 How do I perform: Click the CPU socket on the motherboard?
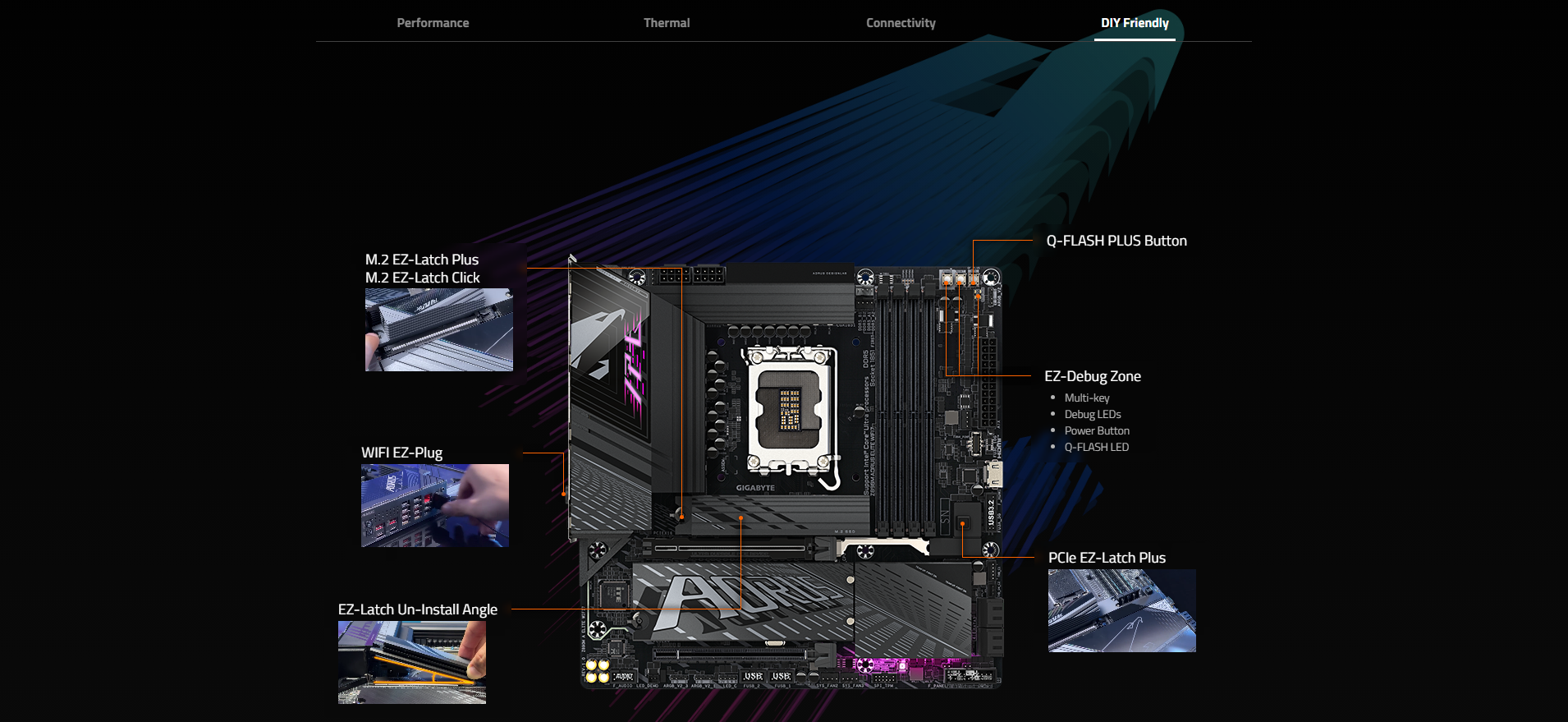[790, 411]
